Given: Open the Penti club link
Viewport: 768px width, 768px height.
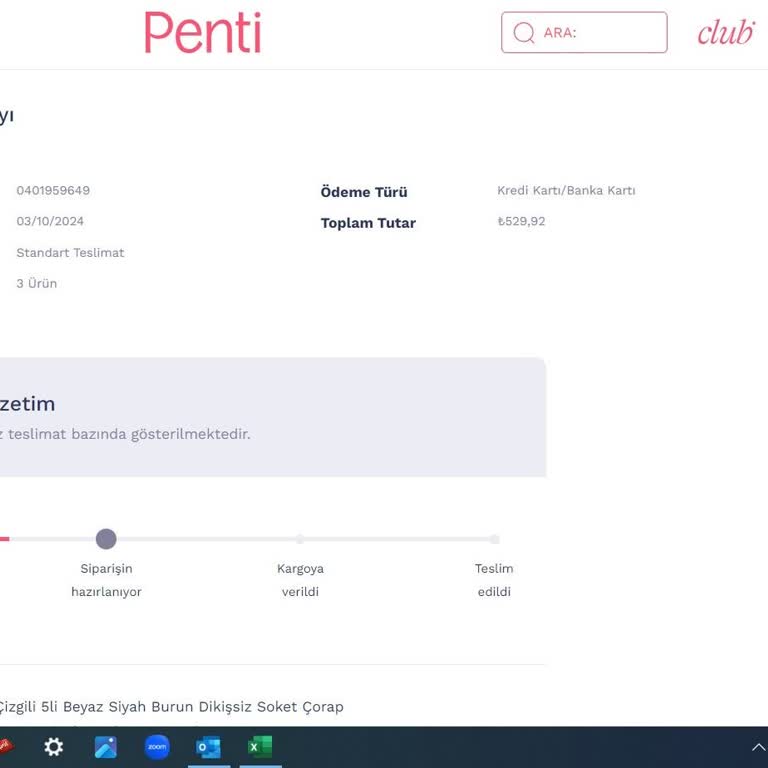Looking at the screenshot, I should 726,32.
